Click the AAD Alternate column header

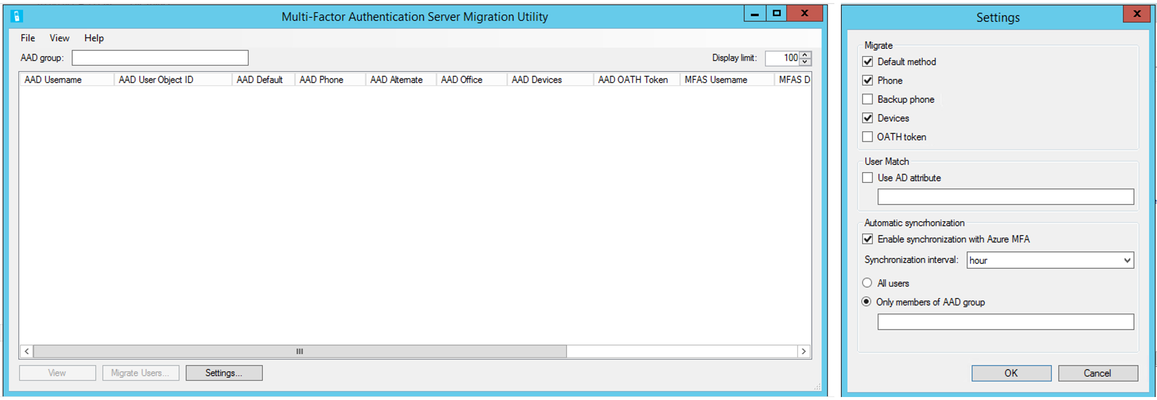(x=401, y=80)
